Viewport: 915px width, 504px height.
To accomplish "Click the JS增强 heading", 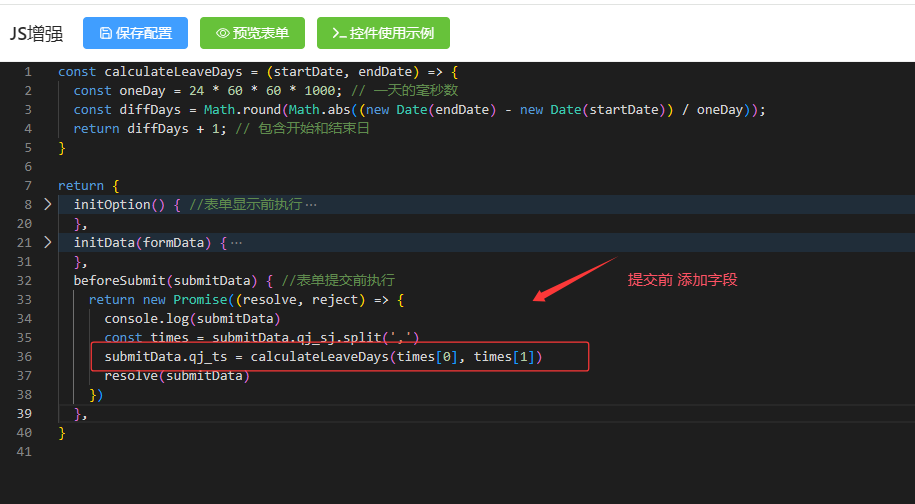I will click(x=36, y=33).
